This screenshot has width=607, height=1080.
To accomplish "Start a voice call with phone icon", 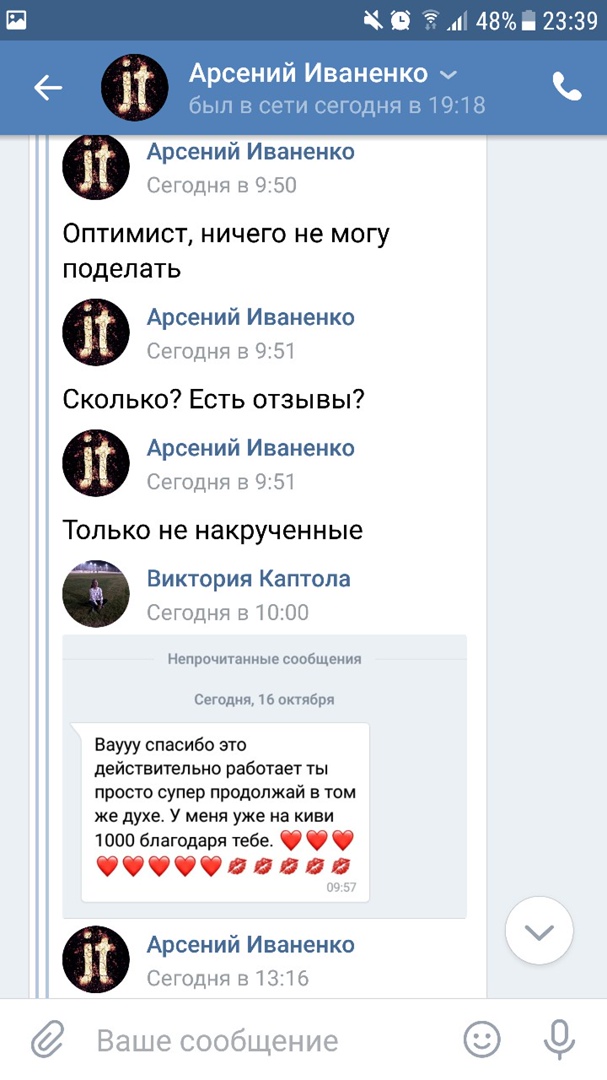I will 567,88.
